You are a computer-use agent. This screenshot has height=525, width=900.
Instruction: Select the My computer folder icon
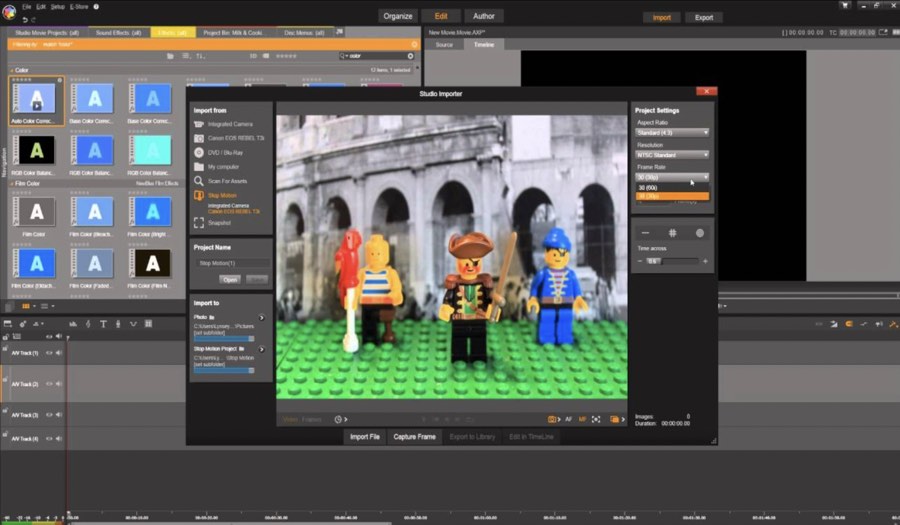click(199, 166)
